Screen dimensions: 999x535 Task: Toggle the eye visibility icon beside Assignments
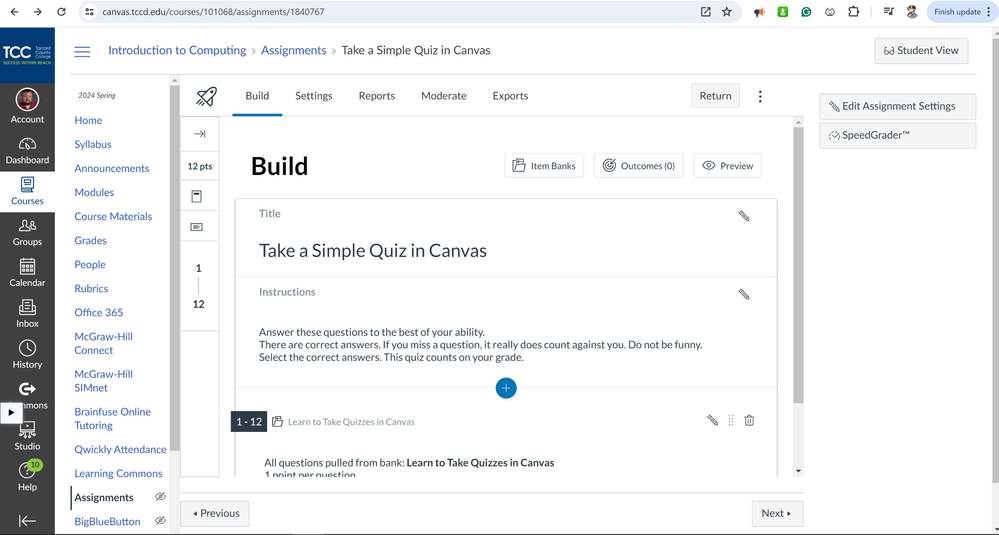point(160,497)
